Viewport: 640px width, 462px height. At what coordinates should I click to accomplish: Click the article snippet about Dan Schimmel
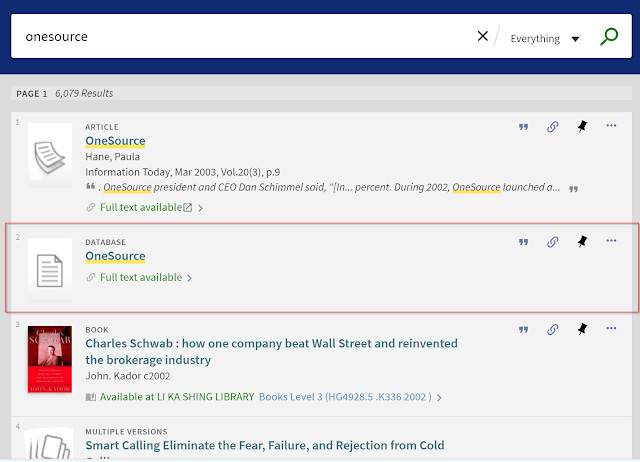(331, 187)
